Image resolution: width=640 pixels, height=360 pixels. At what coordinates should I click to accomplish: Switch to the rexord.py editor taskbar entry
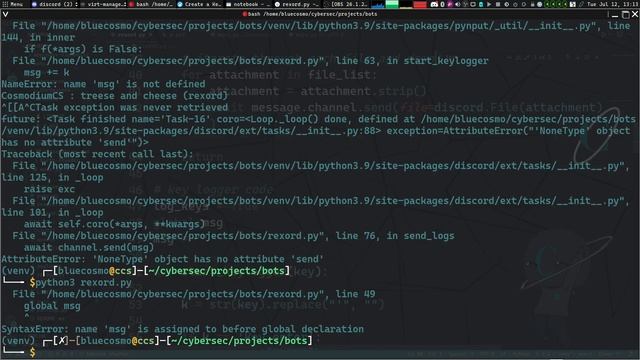click(296, 4)
